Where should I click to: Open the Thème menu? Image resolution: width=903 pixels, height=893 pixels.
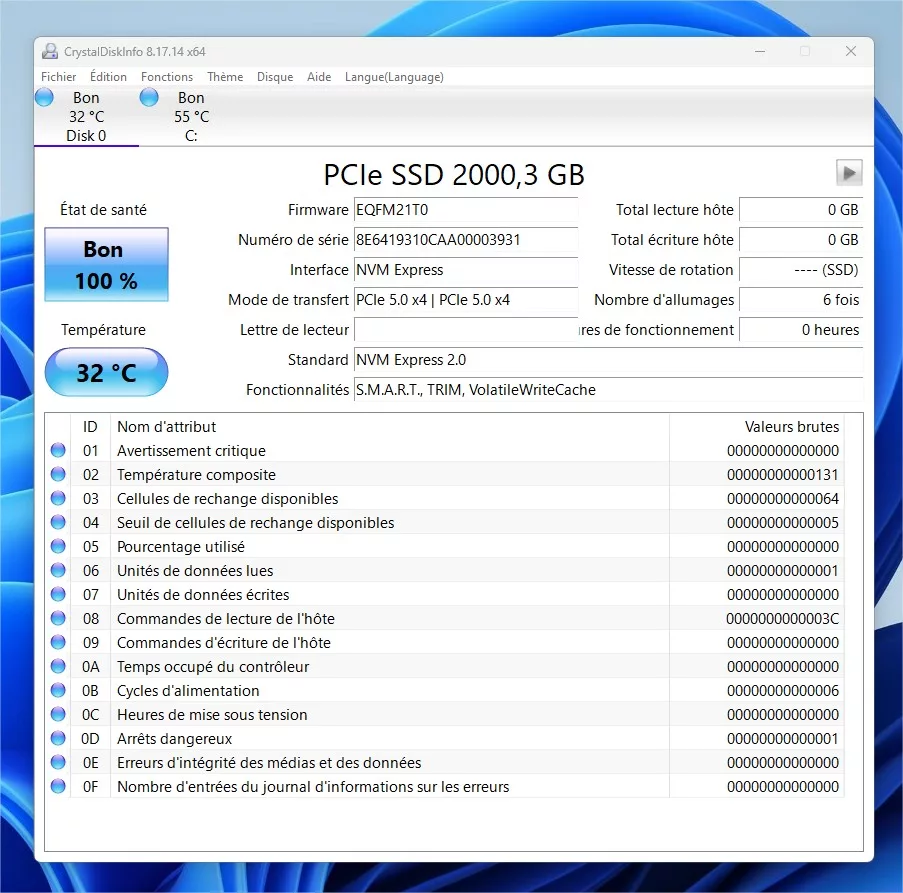click(x=225, y=77)
